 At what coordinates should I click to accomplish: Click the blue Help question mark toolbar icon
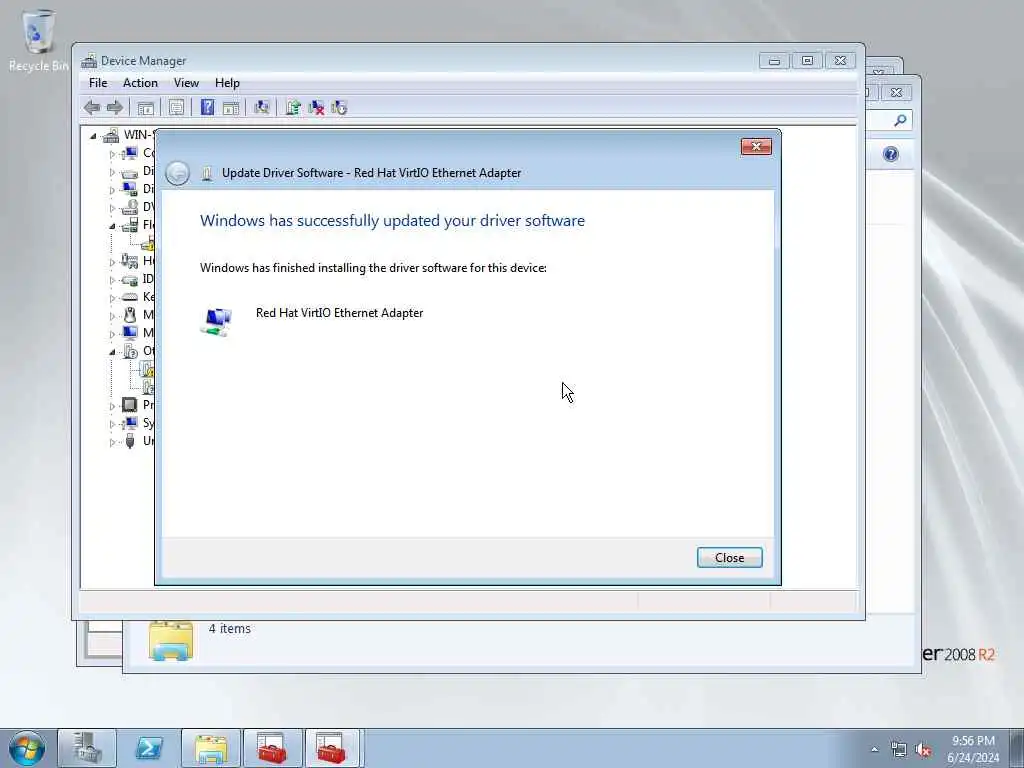point(207,107)
